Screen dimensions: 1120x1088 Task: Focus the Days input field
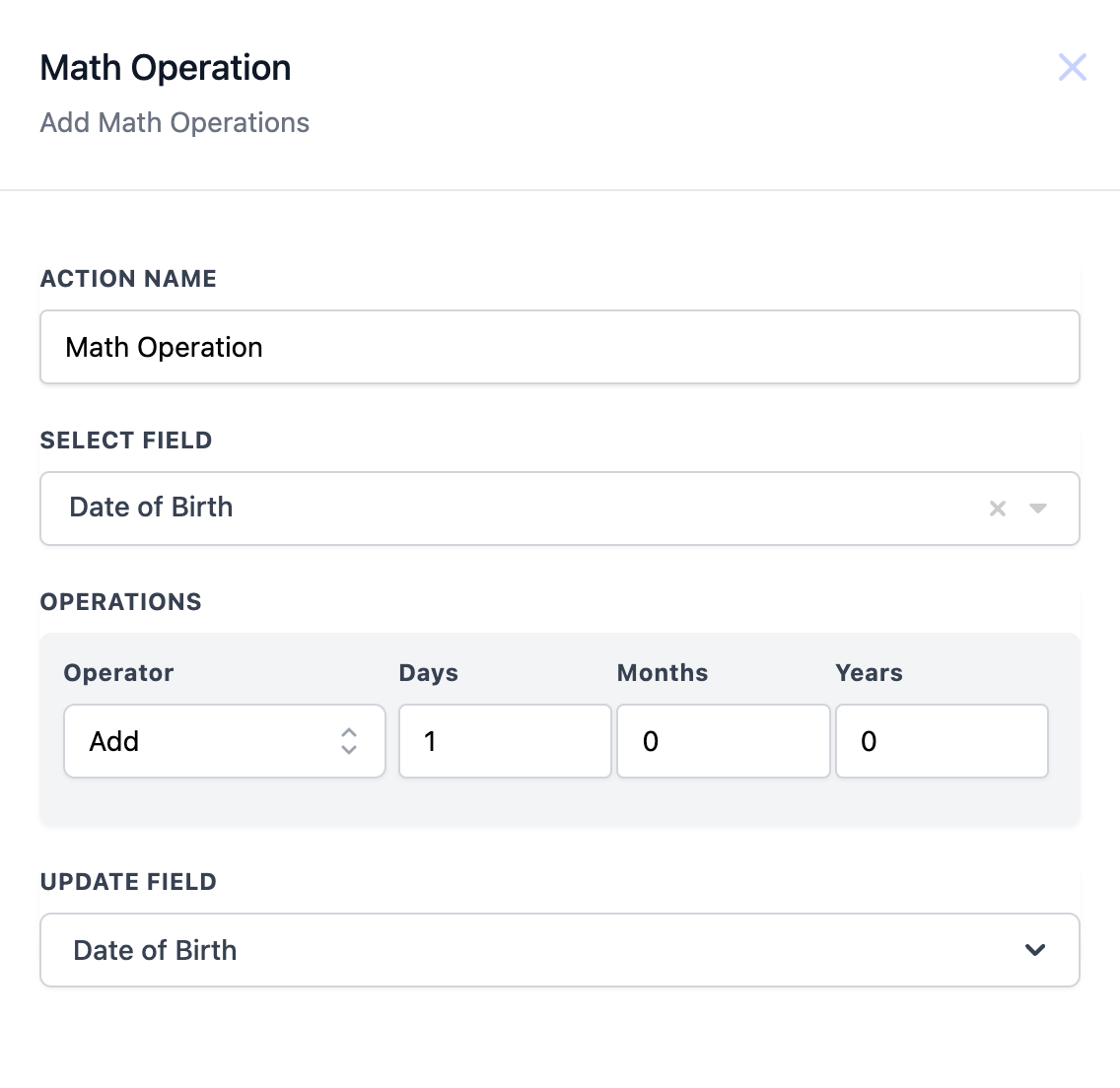pos(505,741)
